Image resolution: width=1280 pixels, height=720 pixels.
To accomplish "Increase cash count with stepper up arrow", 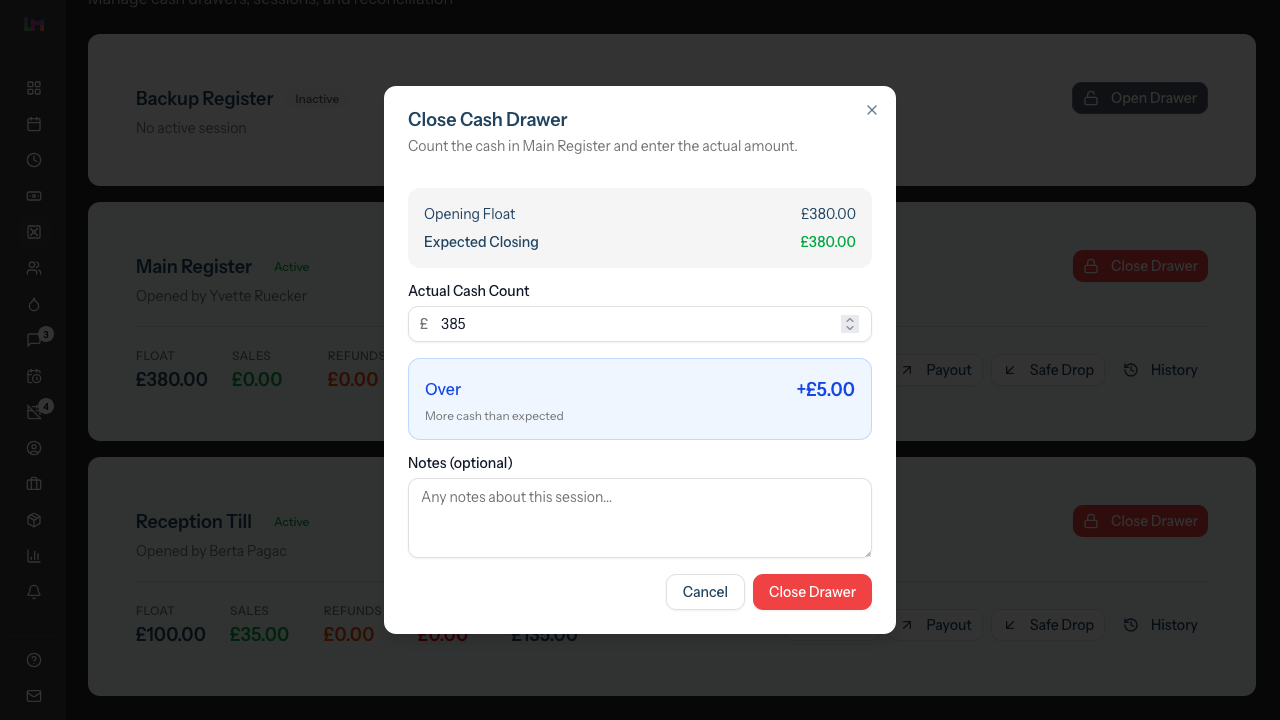I will pos(850,319).
